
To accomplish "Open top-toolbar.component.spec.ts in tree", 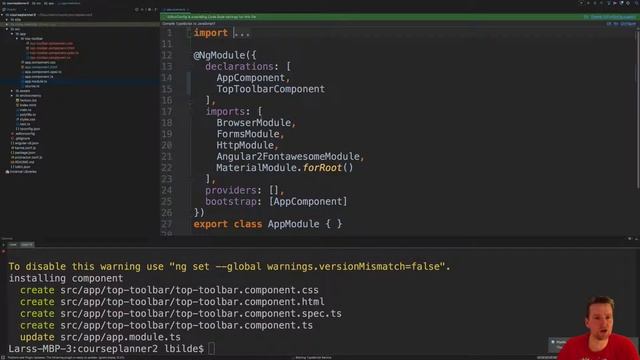I will (x=54, y=53).
